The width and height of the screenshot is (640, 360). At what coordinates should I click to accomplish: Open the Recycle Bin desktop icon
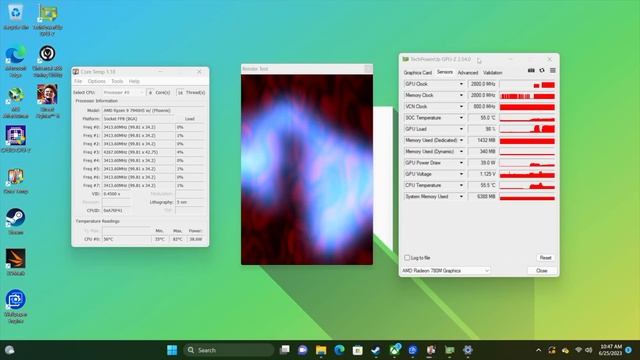(x=16, y=16)
